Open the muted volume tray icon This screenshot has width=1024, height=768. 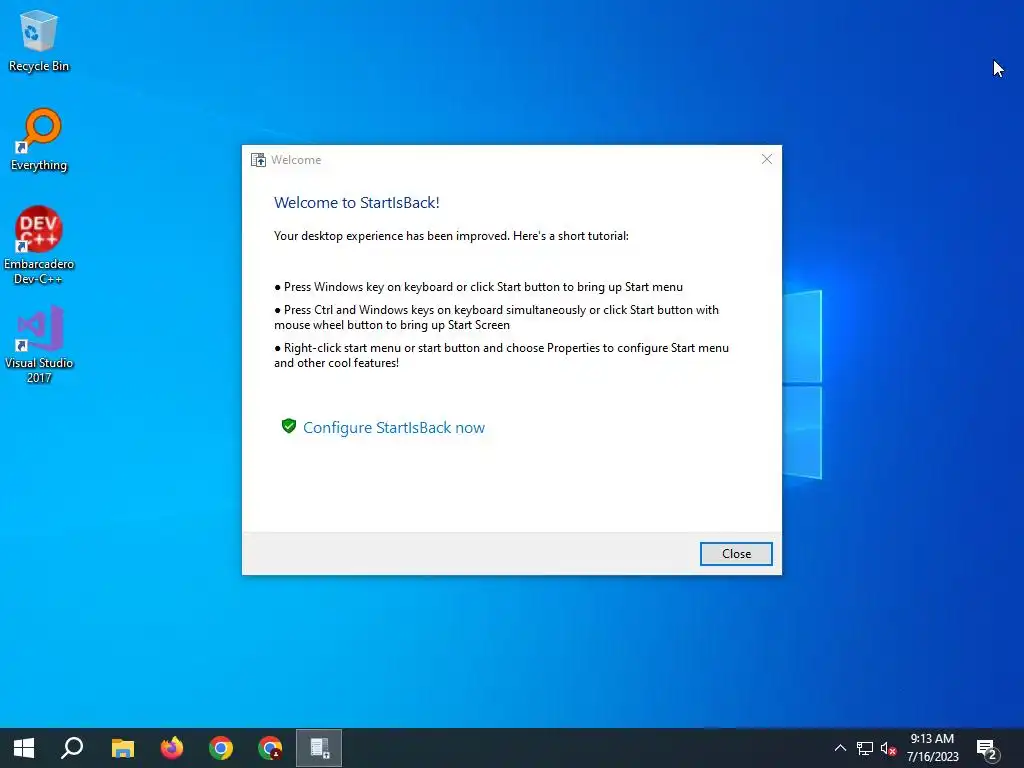click(x=888, y=748)
